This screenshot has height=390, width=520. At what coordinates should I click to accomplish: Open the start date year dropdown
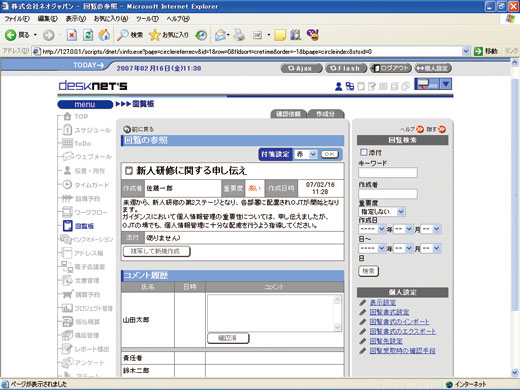point(372,229)
